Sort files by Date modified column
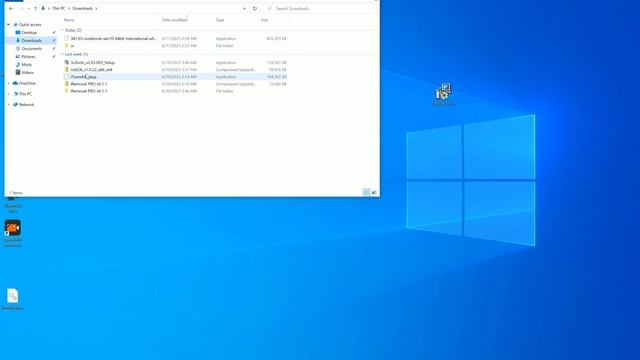Screen dimensions: 640x360 (x=175, y=20)
